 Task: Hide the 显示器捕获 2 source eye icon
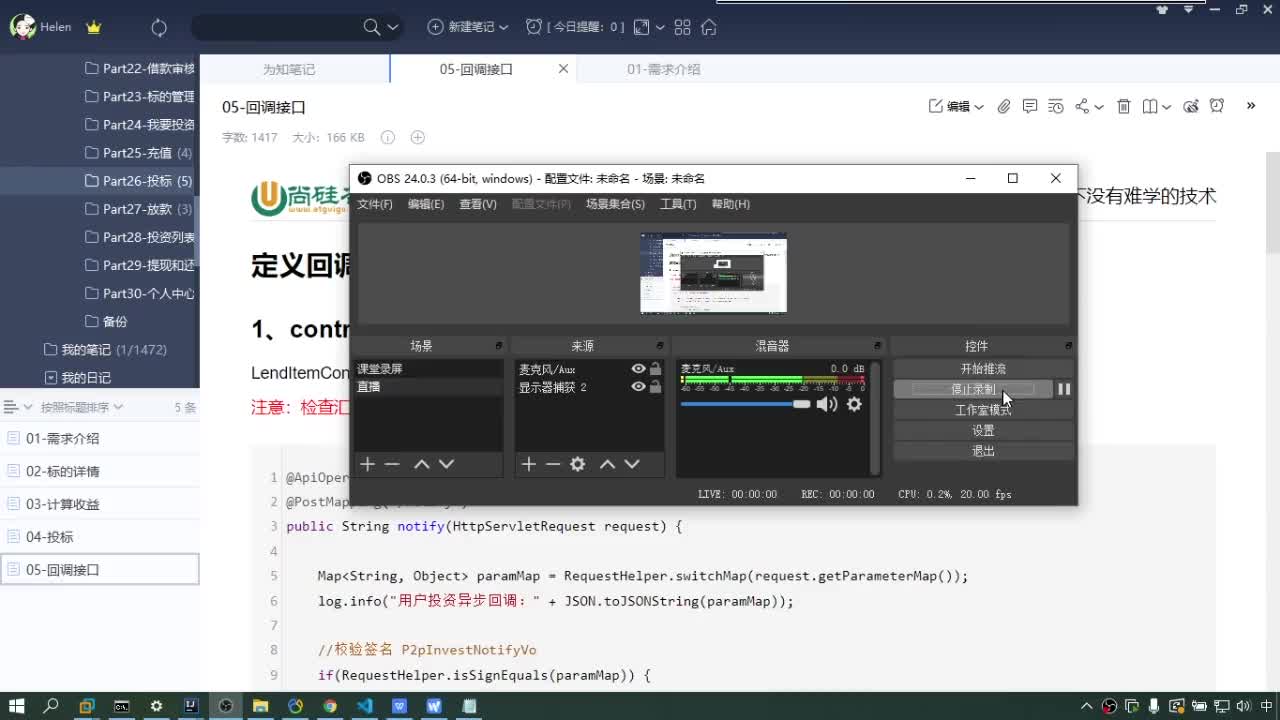click(638, 387)
